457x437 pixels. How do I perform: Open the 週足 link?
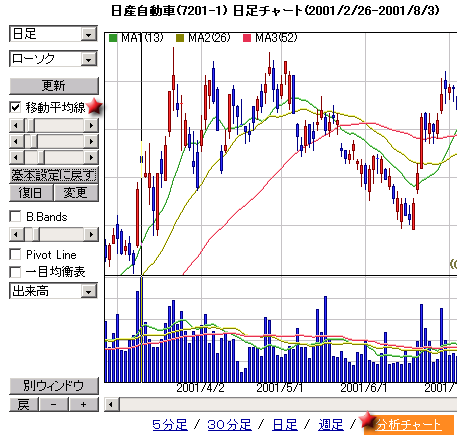(331, 425)
